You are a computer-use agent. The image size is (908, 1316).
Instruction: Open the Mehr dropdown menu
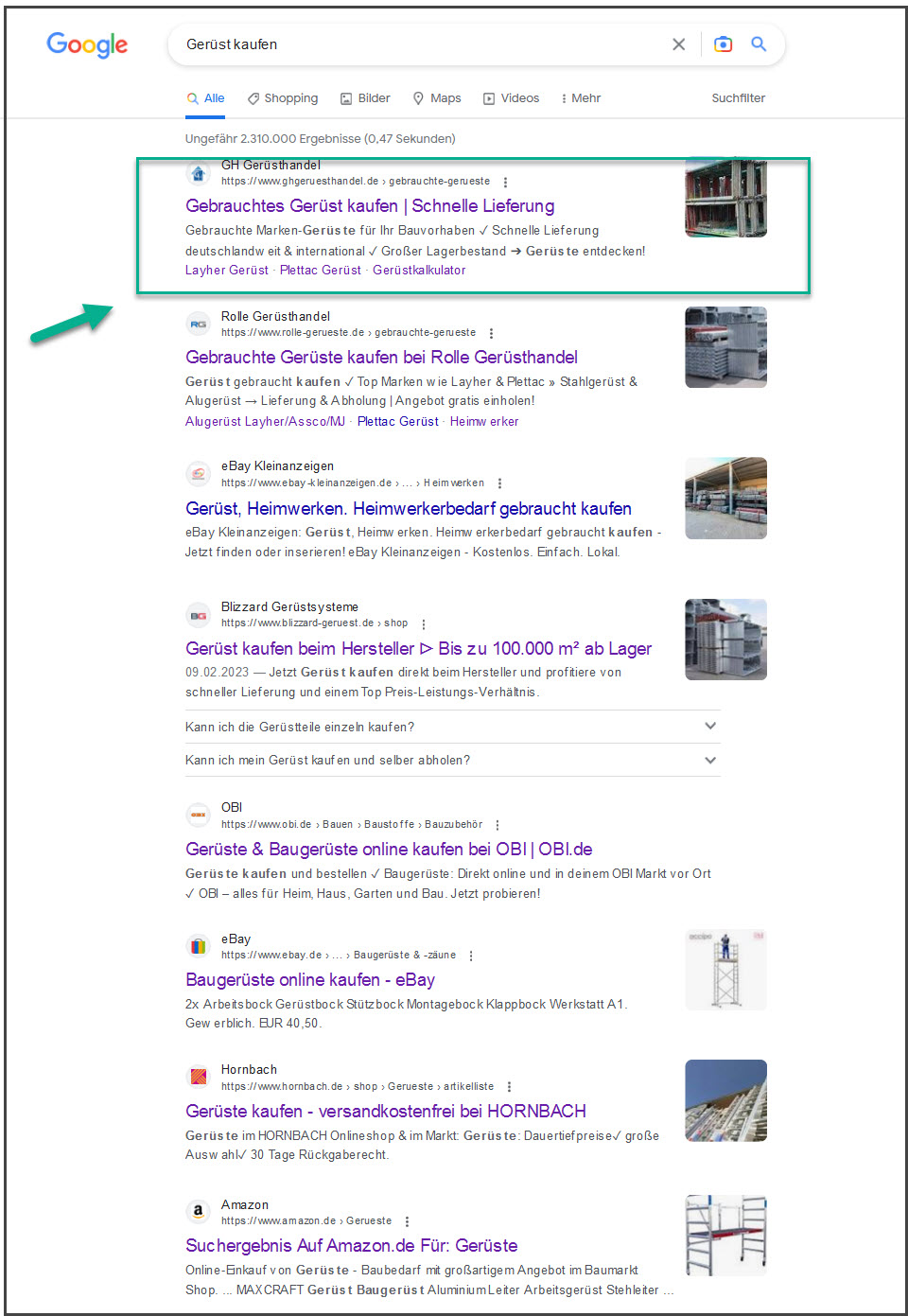pyautogui.click(x=581, y=98)
